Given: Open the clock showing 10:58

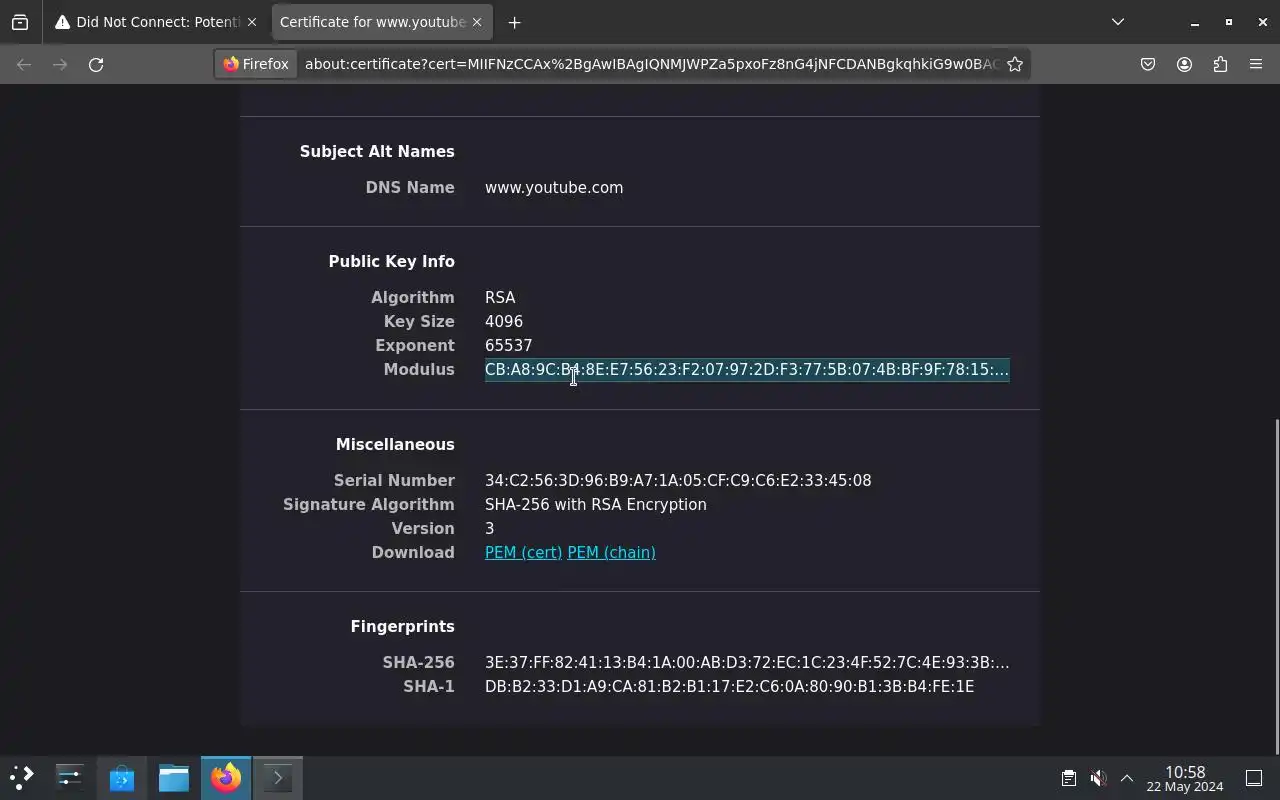Looking at the screenshot, I should (1185, 778).
